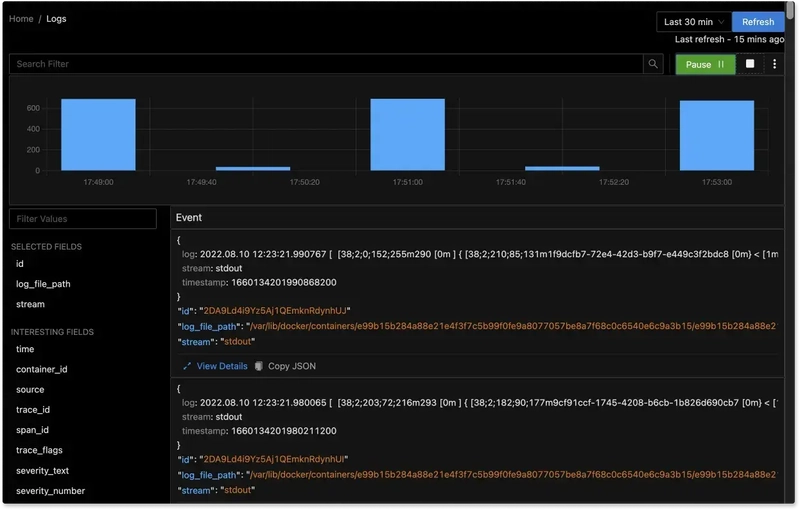This screenshot has height=510, width=800.
Task: Open the three-dot more options menu
Action: pos(774,64)
